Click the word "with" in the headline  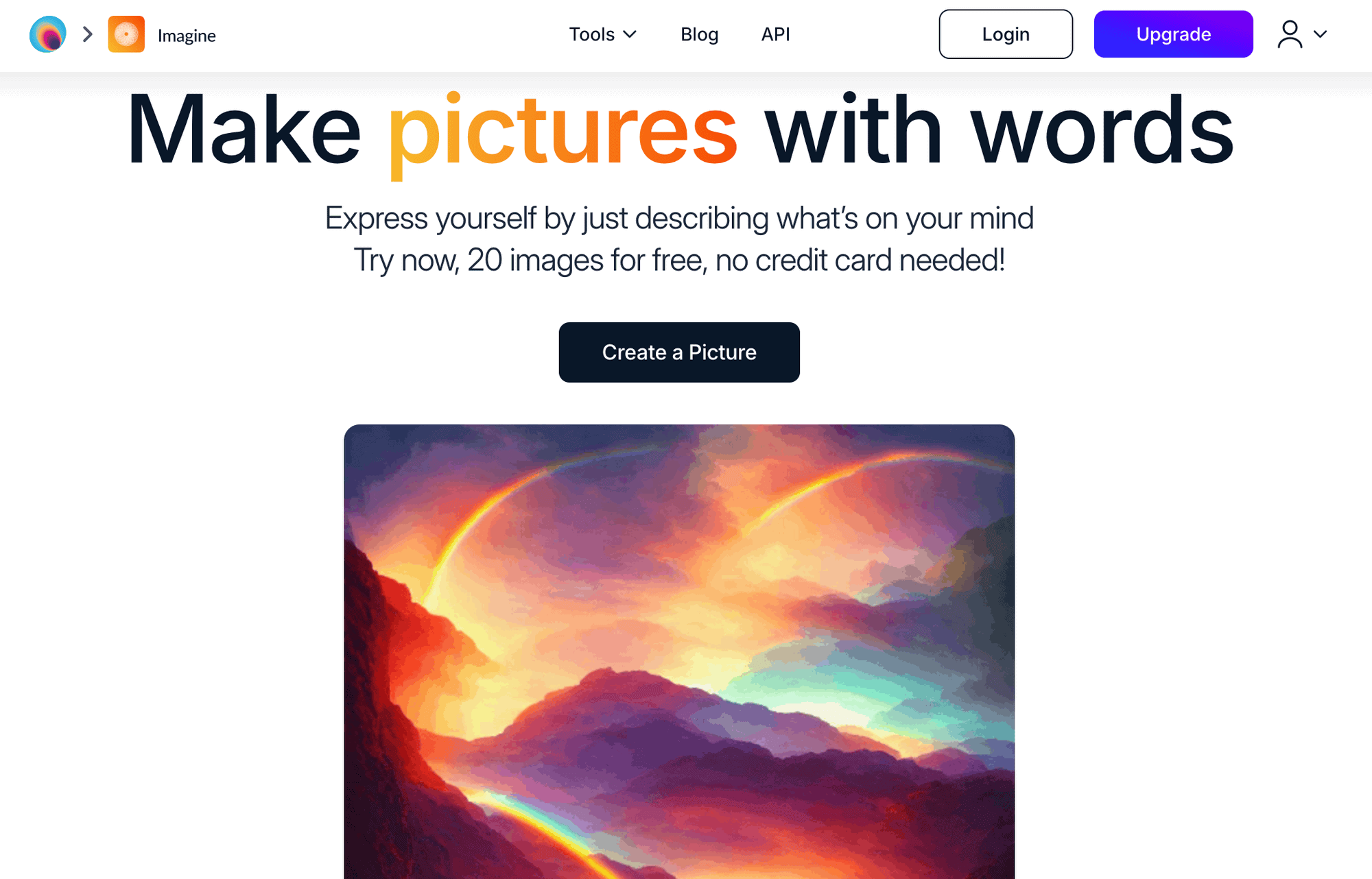pyautogui.click(x=854, y=129)
